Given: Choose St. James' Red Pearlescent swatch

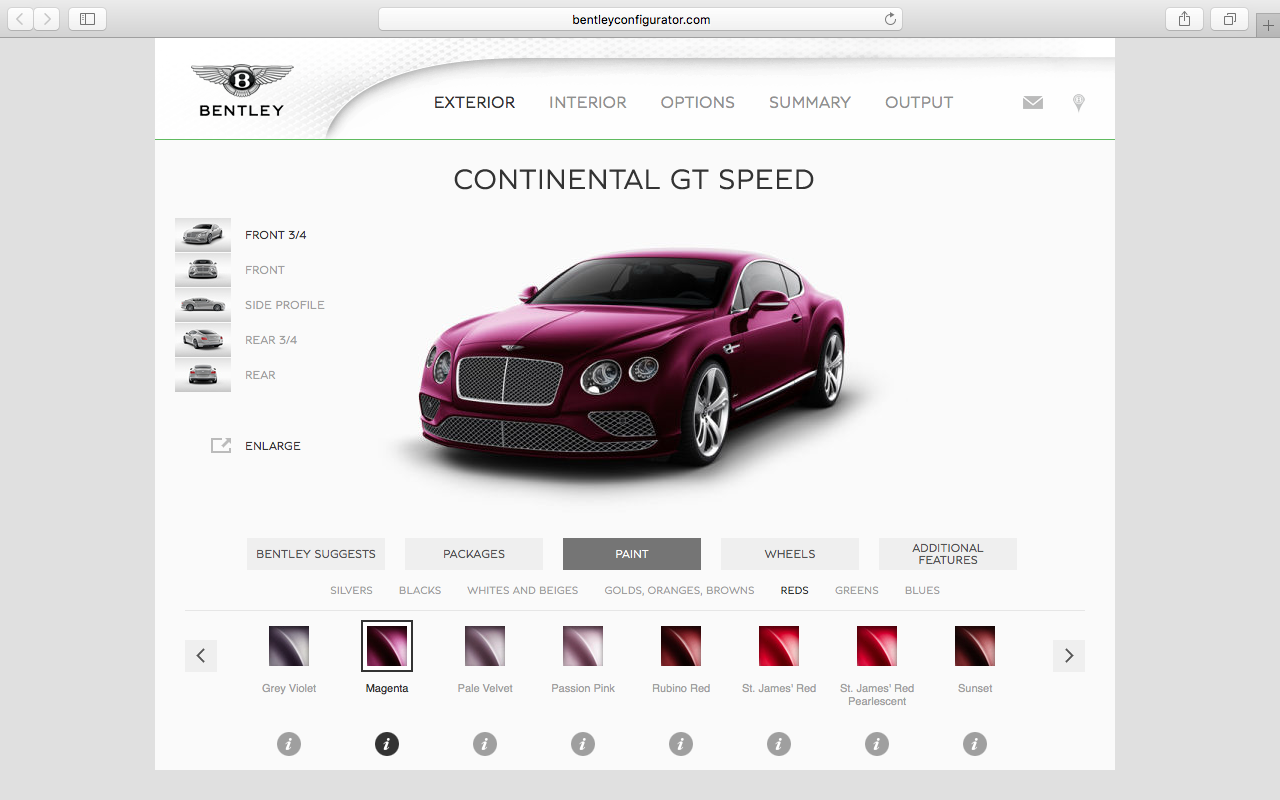Looking at the screenshot, I should coord(877,646).
